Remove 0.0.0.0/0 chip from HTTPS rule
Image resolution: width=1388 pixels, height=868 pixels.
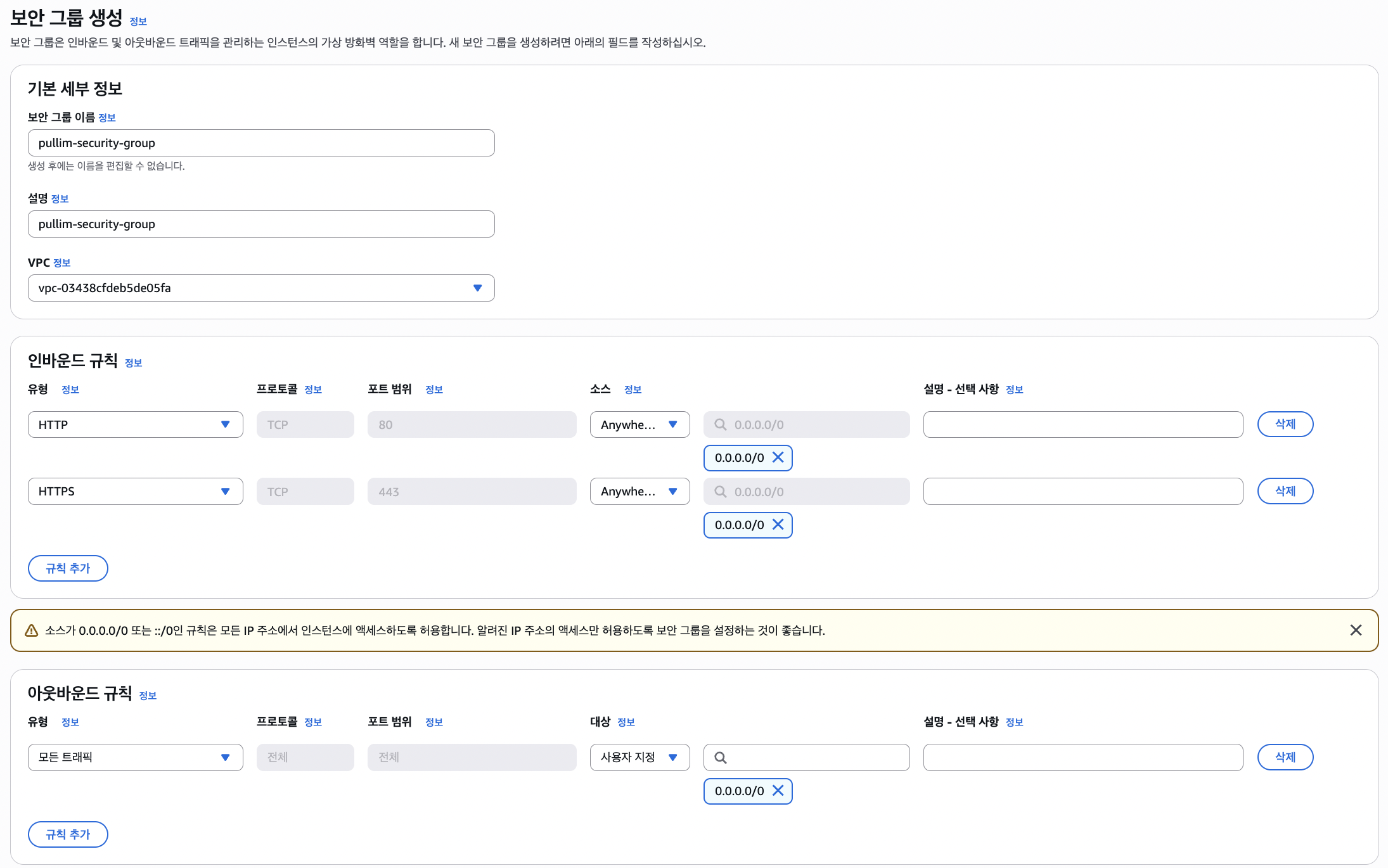(x=778, y=525)
